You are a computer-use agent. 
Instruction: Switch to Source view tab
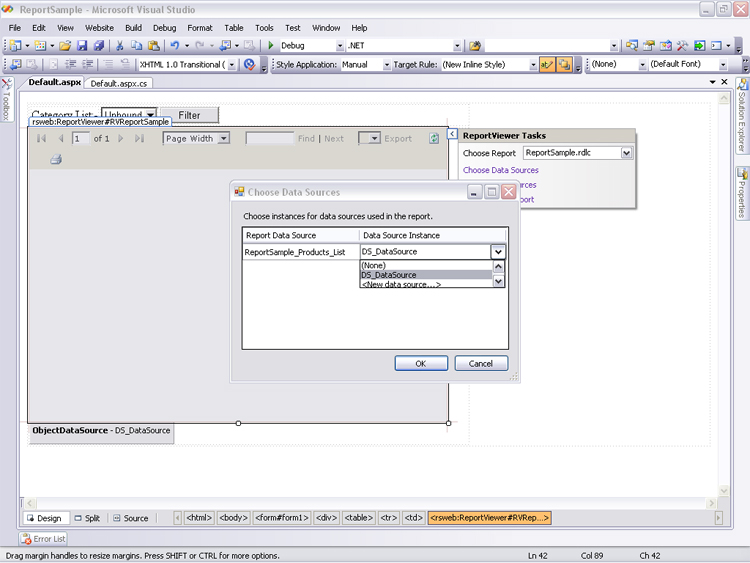pos(131,518)
